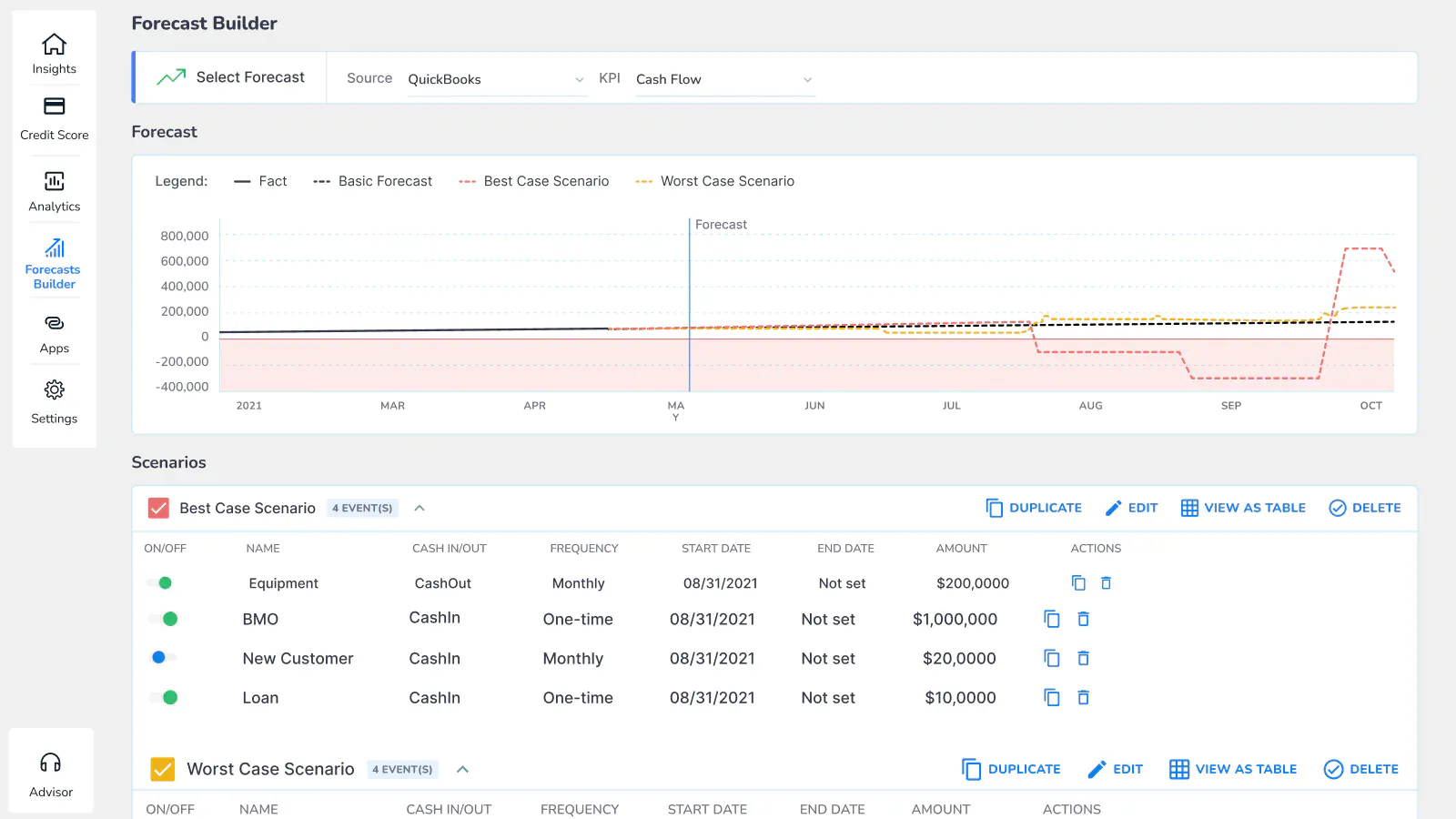Image resolution: width=1456 pixels, height=819 pixels.
Task: Click View as Table for Best Case
Action: [1243, 508]
